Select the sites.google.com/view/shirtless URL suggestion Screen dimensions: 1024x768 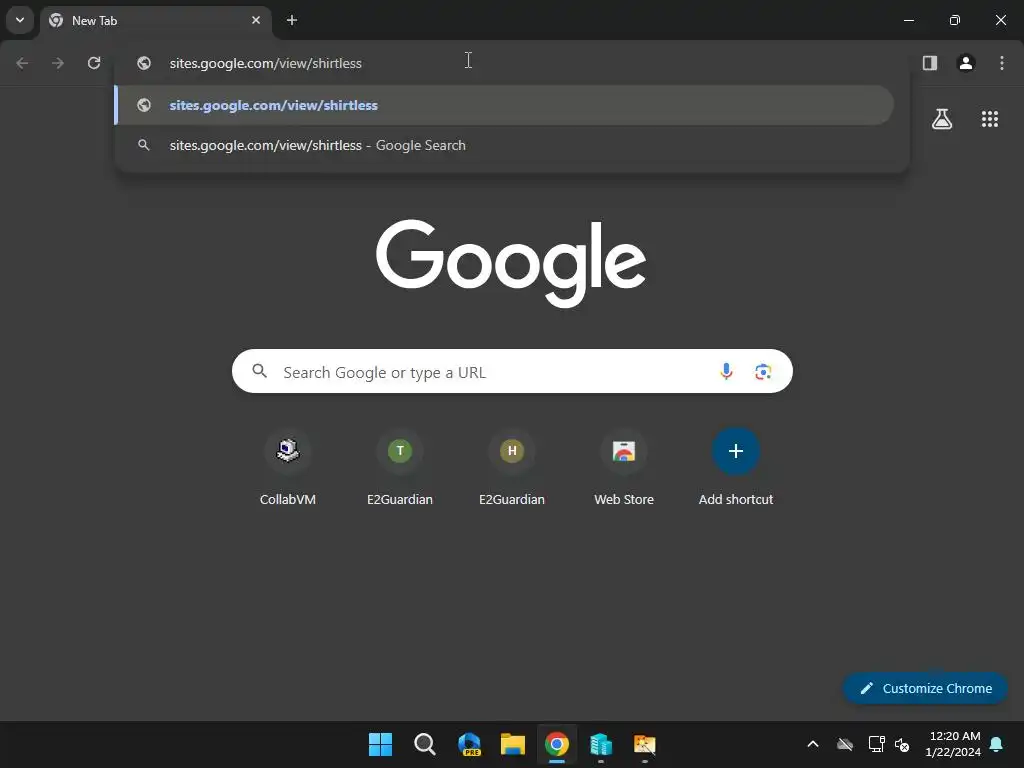coord(504,105)
